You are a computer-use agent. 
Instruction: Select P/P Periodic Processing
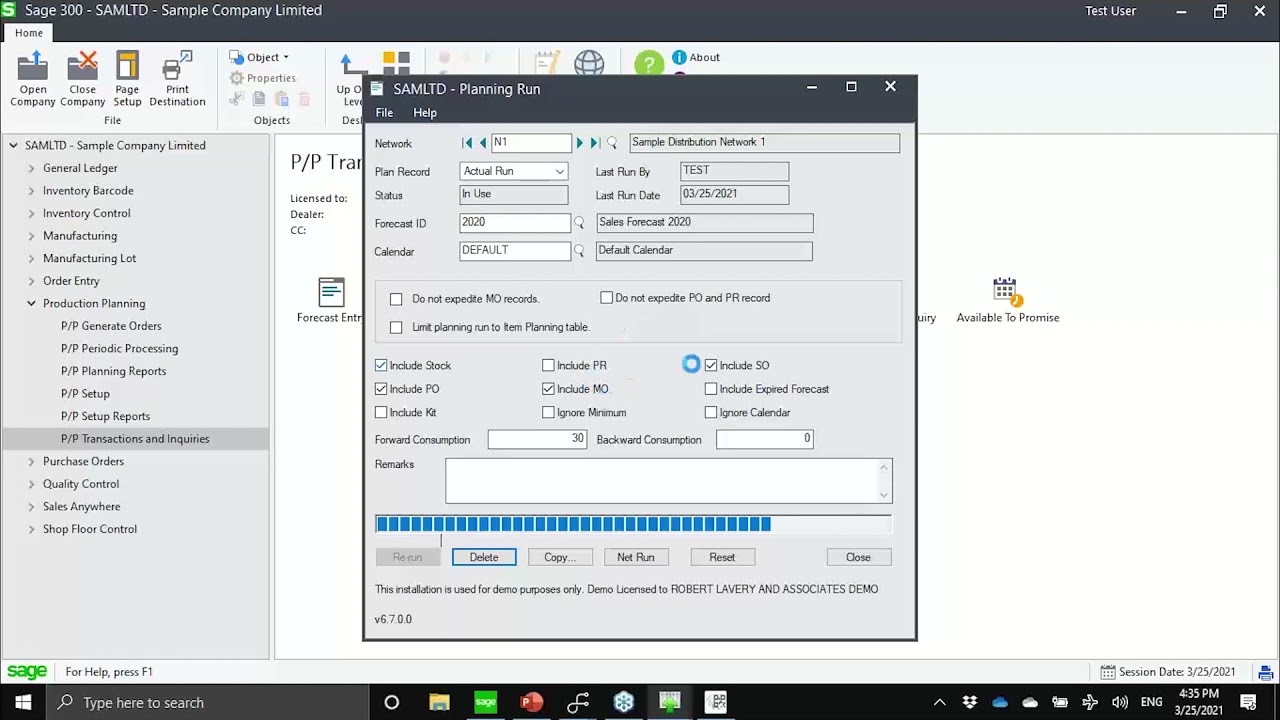(119, 348)
